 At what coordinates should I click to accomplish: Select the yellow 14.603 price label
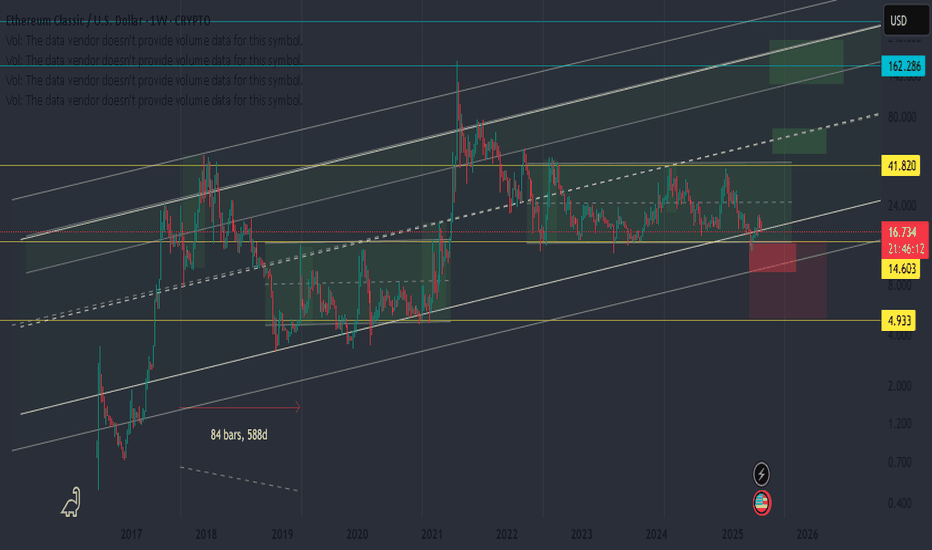(903, 269)
